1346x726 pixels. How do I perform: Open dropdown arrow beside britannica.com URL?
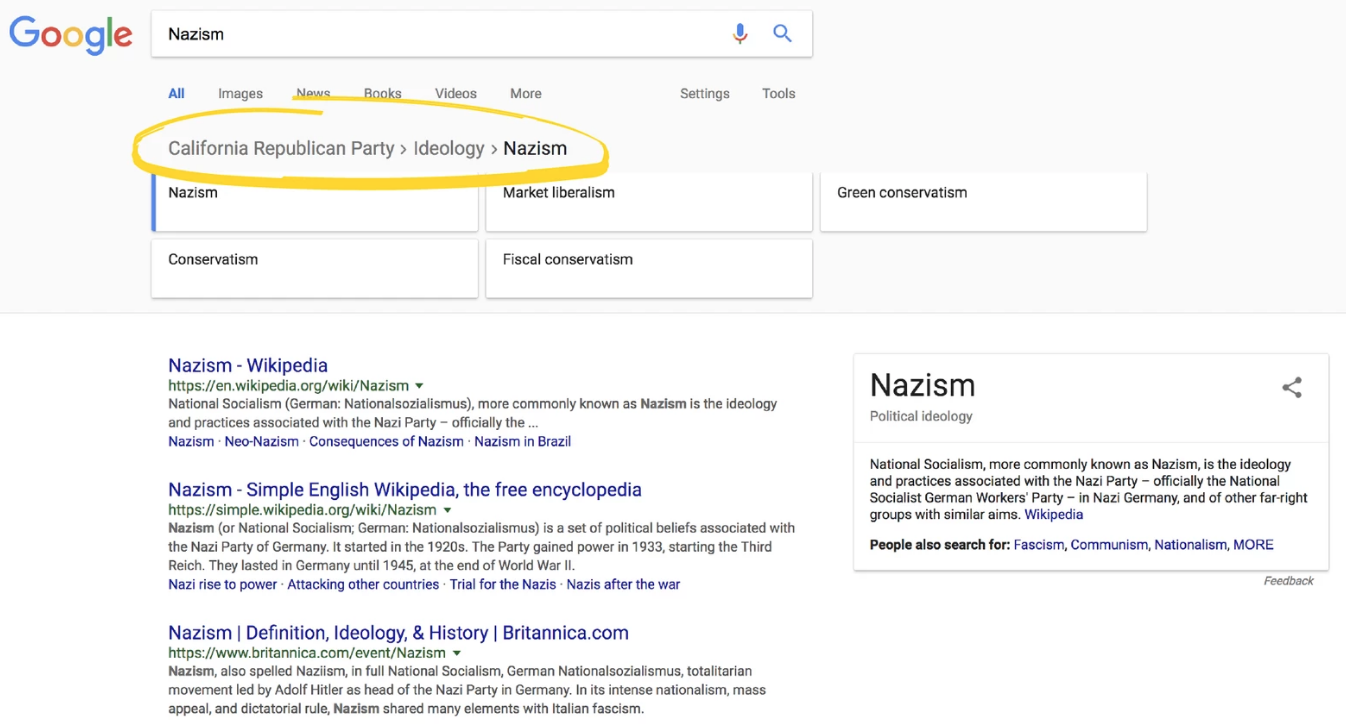coord(456,653)
